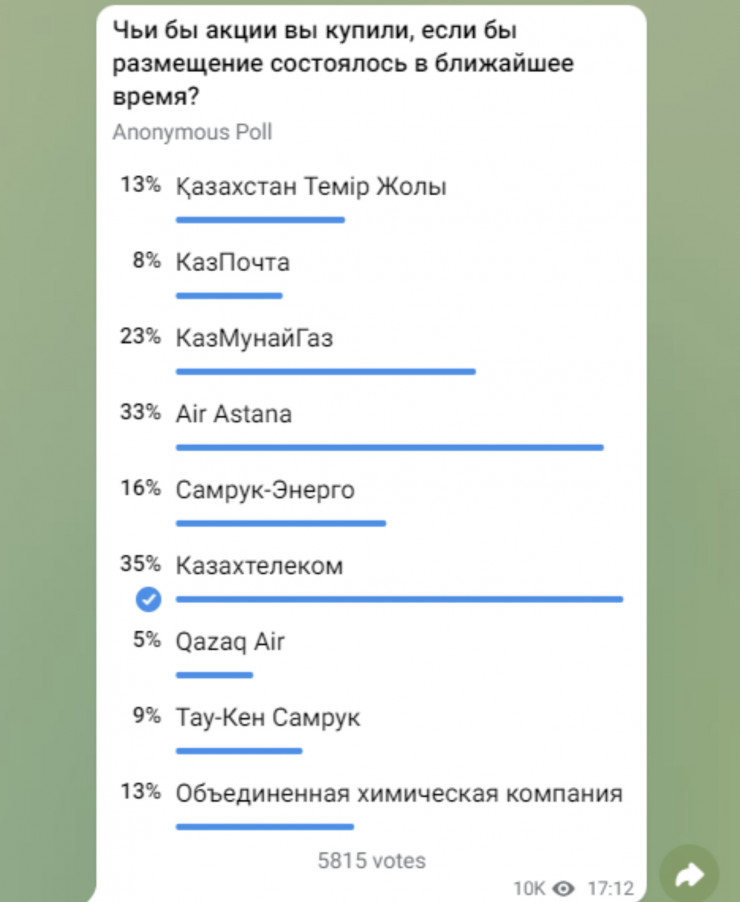
Task: Choose Air Astana in the poll
Action: point(234,414)
